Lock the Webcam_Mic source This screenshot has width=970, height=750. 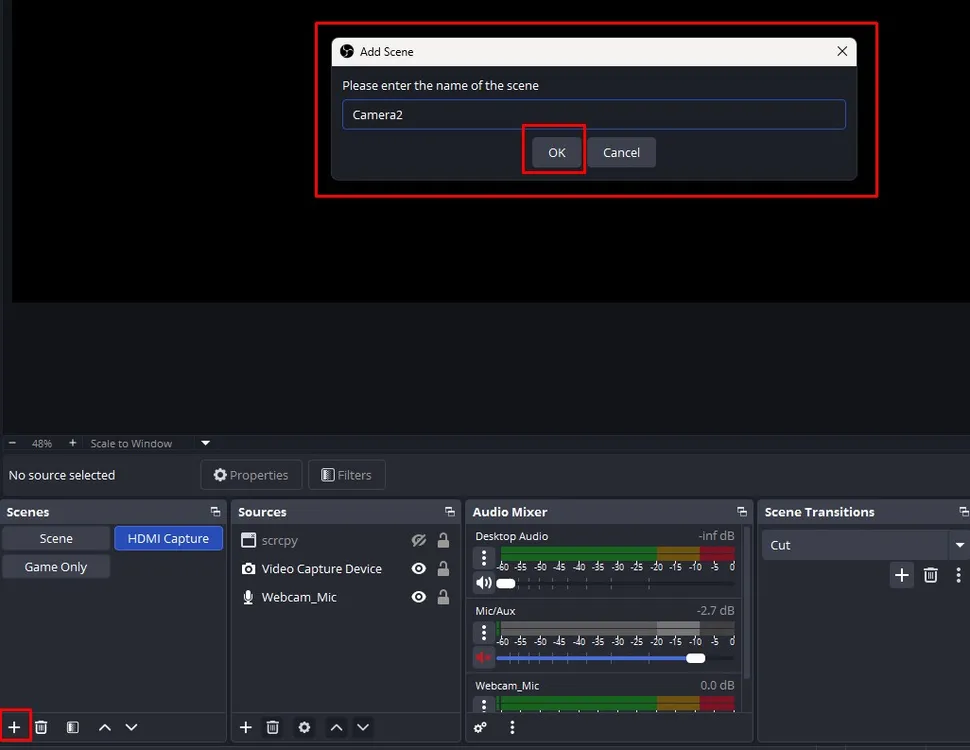[443, 597]
